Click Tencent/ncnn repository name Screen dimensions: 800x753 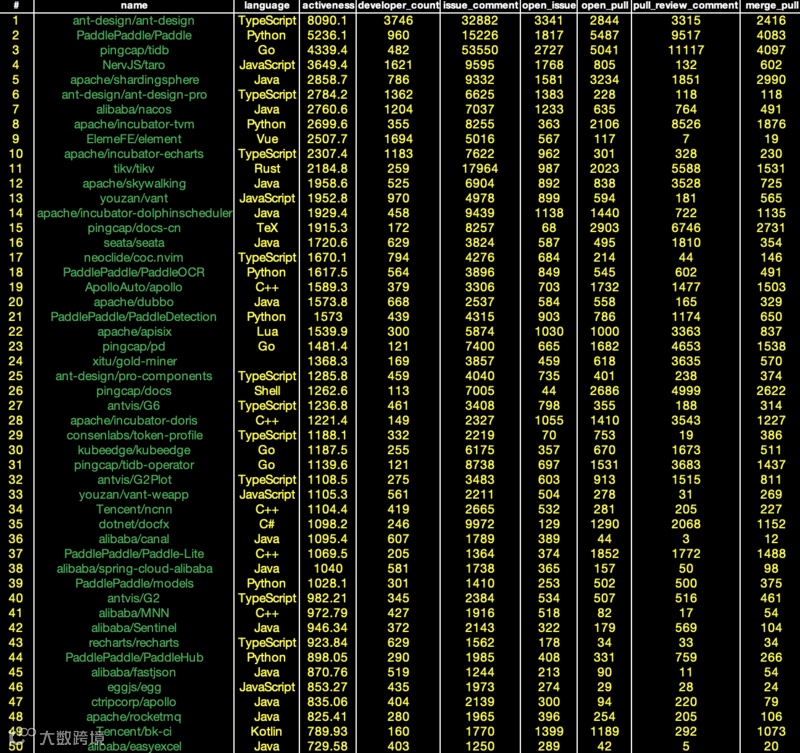click(x=134, y=509)
